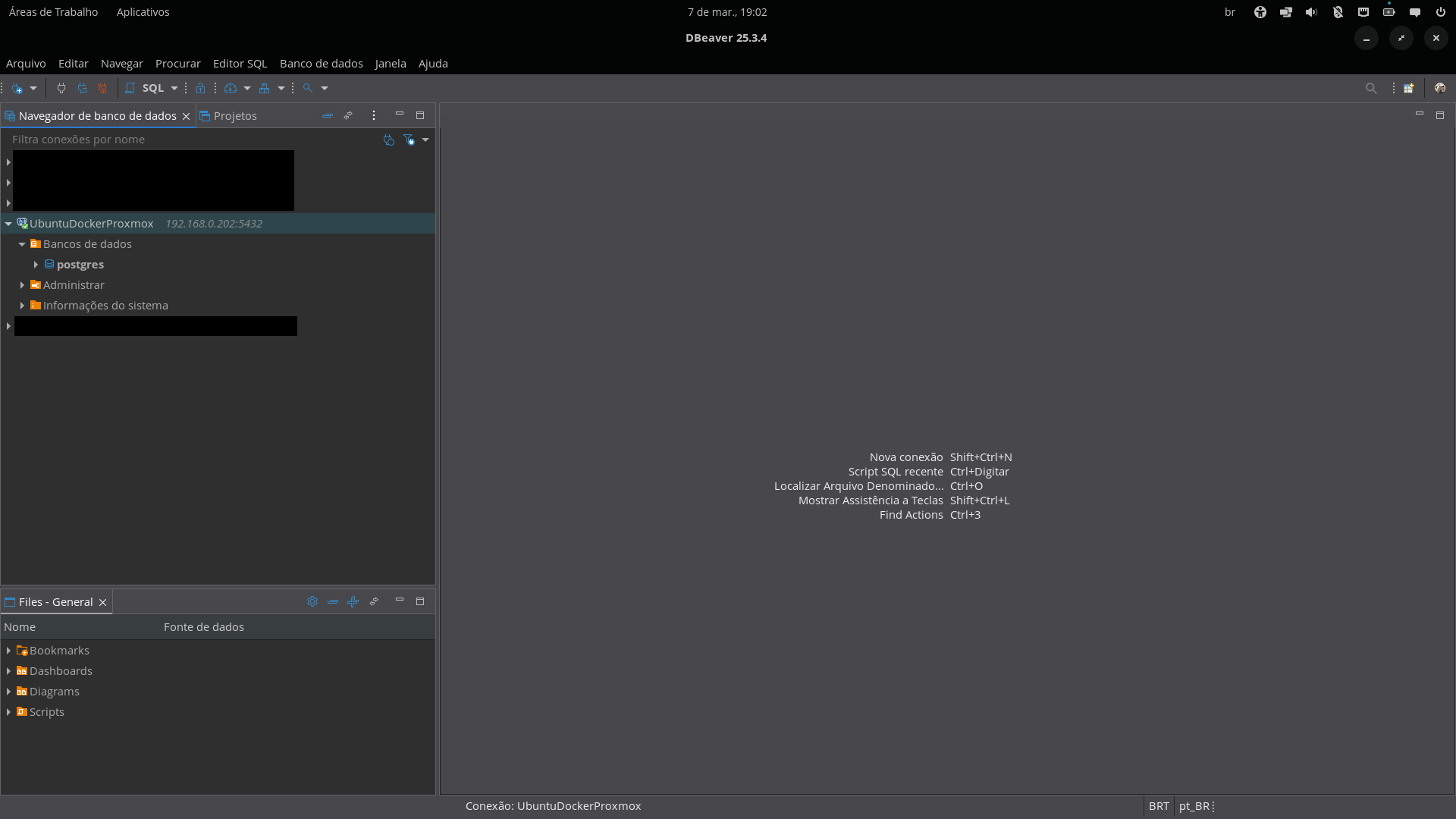The height and width of the screenshot is (819, 1456).
Task: Select the Scripts folder
Action: click(46, 712)
